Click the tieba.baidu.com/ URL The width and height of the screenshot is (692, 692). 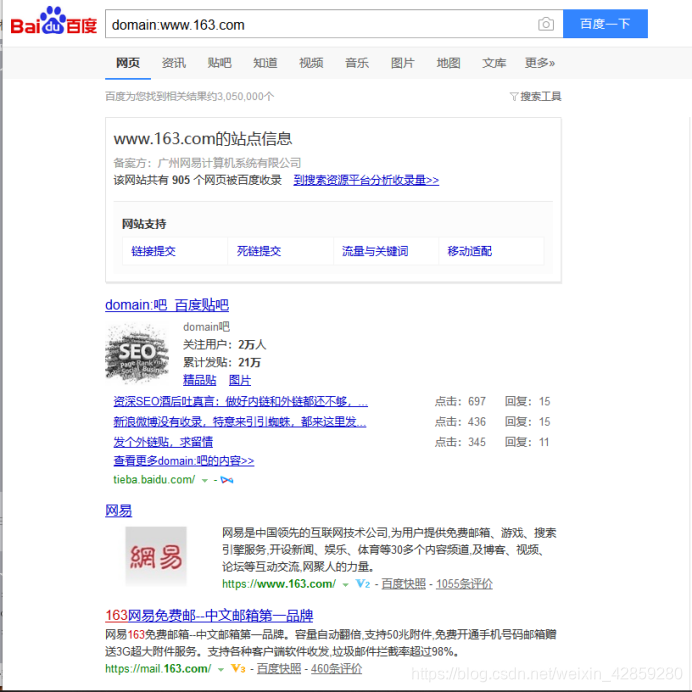click(154, 480)
